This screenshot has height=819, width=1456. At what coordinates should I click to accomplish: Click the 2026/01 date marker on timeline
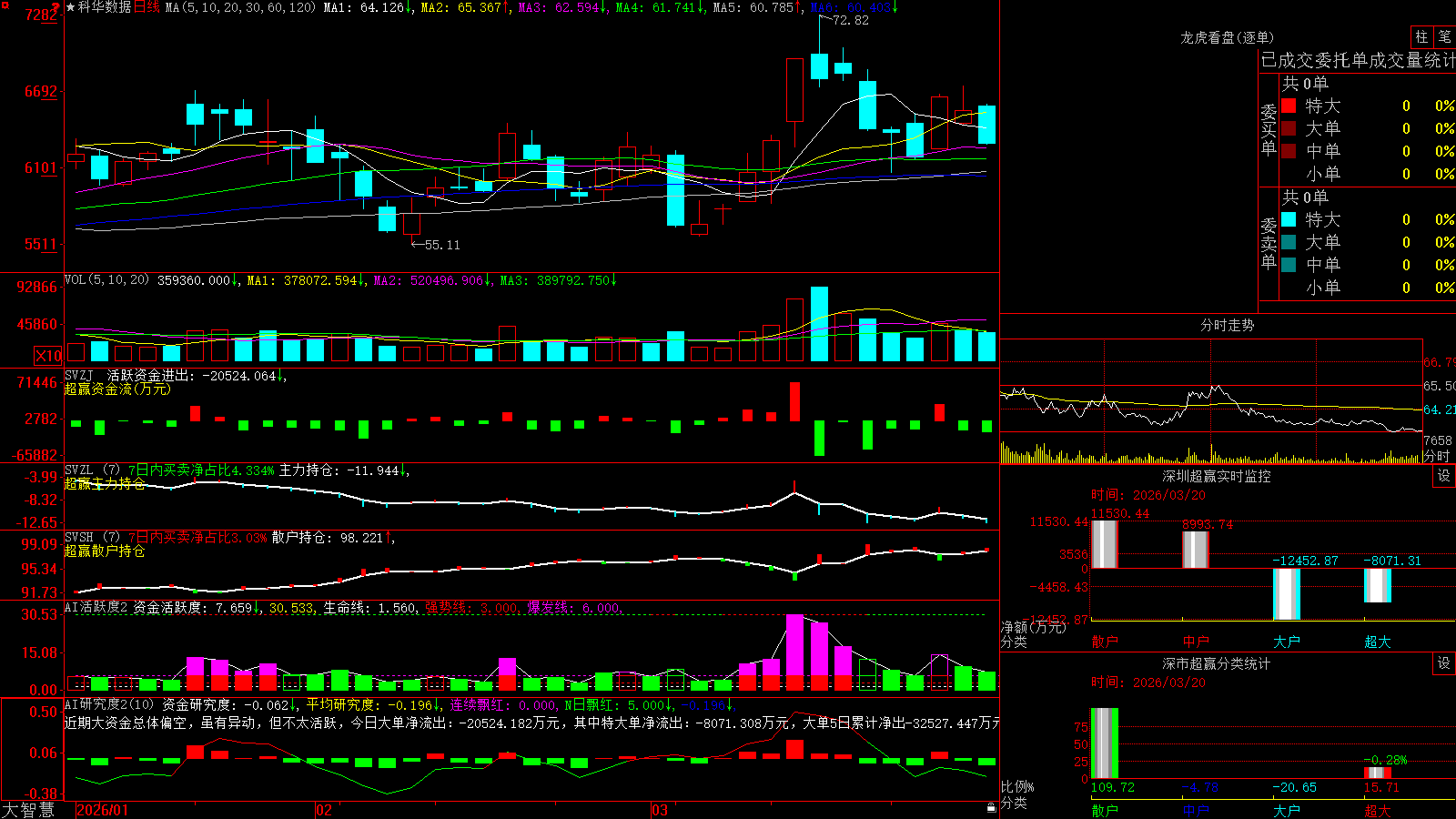pyautogui.click(x=103, y=810)
